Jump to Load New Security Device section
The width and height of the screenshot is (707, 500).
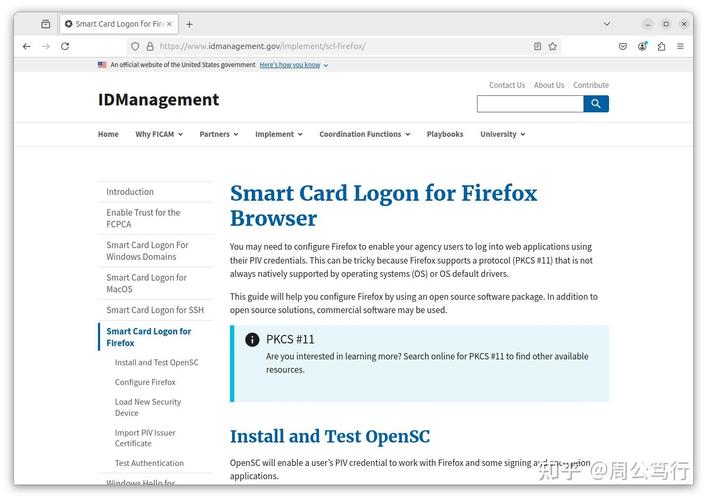point(148,407)
